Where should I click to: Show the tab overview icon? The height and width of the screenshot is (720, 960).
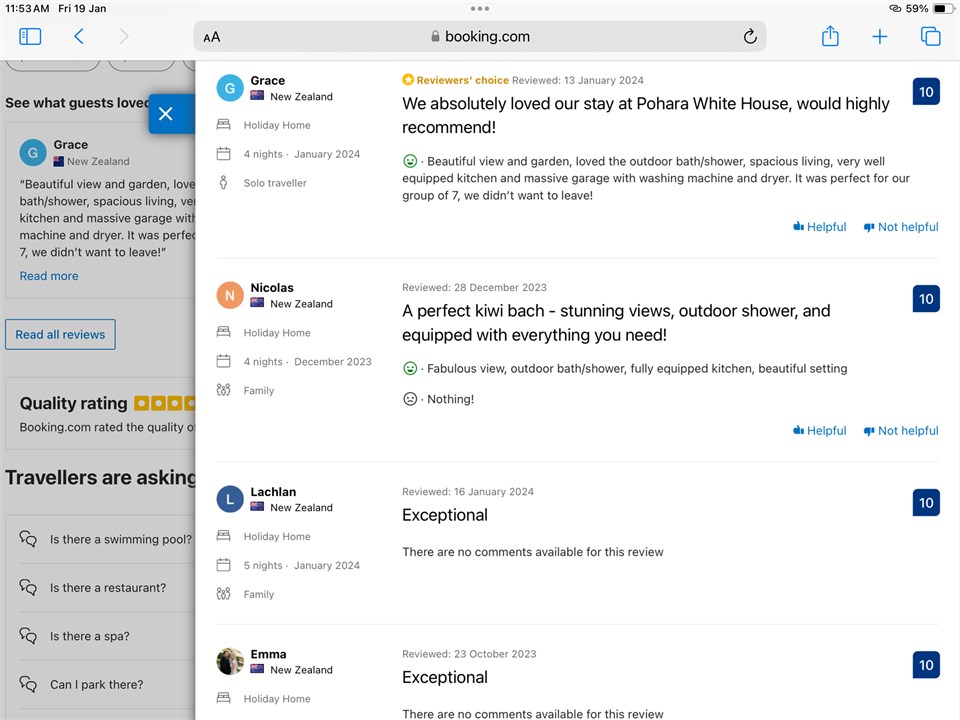pos(930,36)
